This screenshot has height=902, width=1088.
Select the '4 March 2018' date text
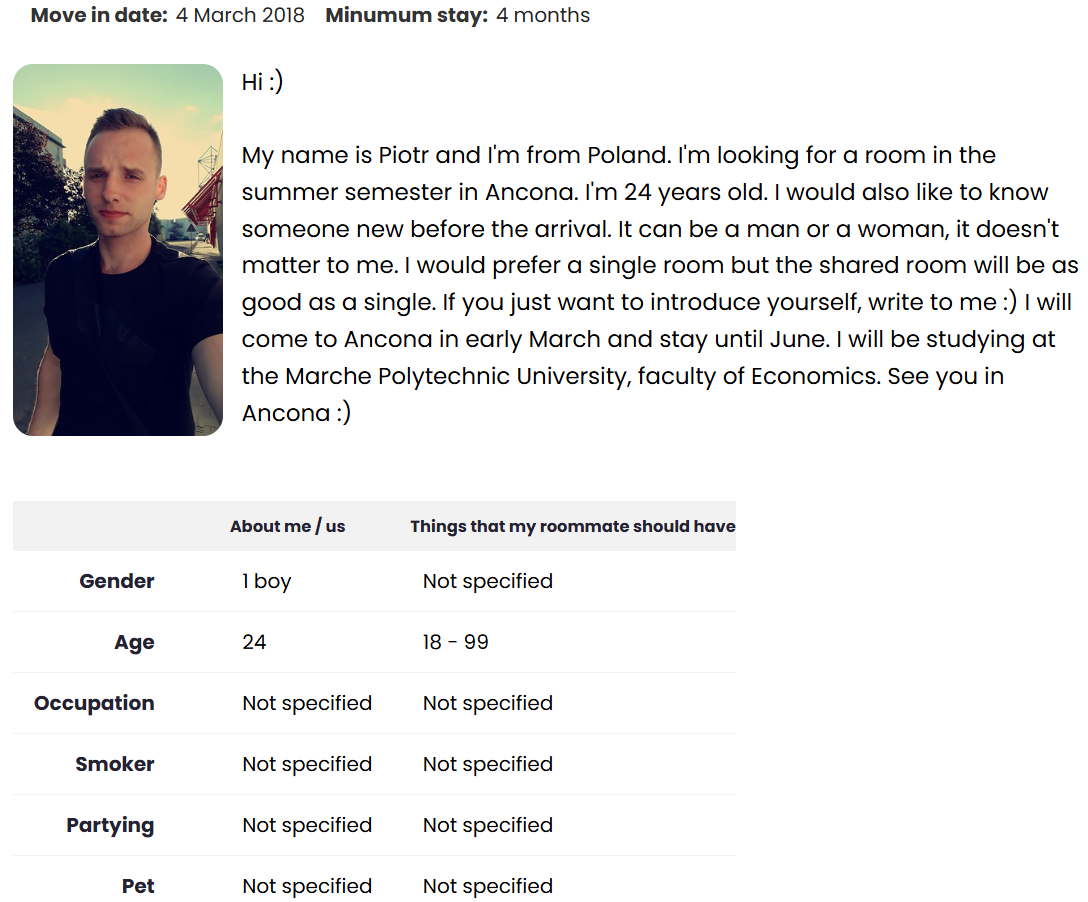tap(240, 15)
